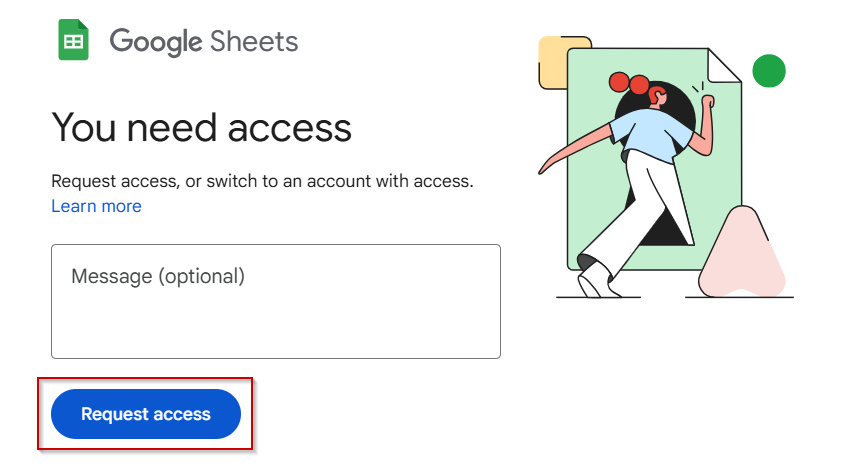Image resolution: width=860 pixels, height=467 pixels.
Task: Click the Google Sheets logo text
Action: (x=203, y=42)
